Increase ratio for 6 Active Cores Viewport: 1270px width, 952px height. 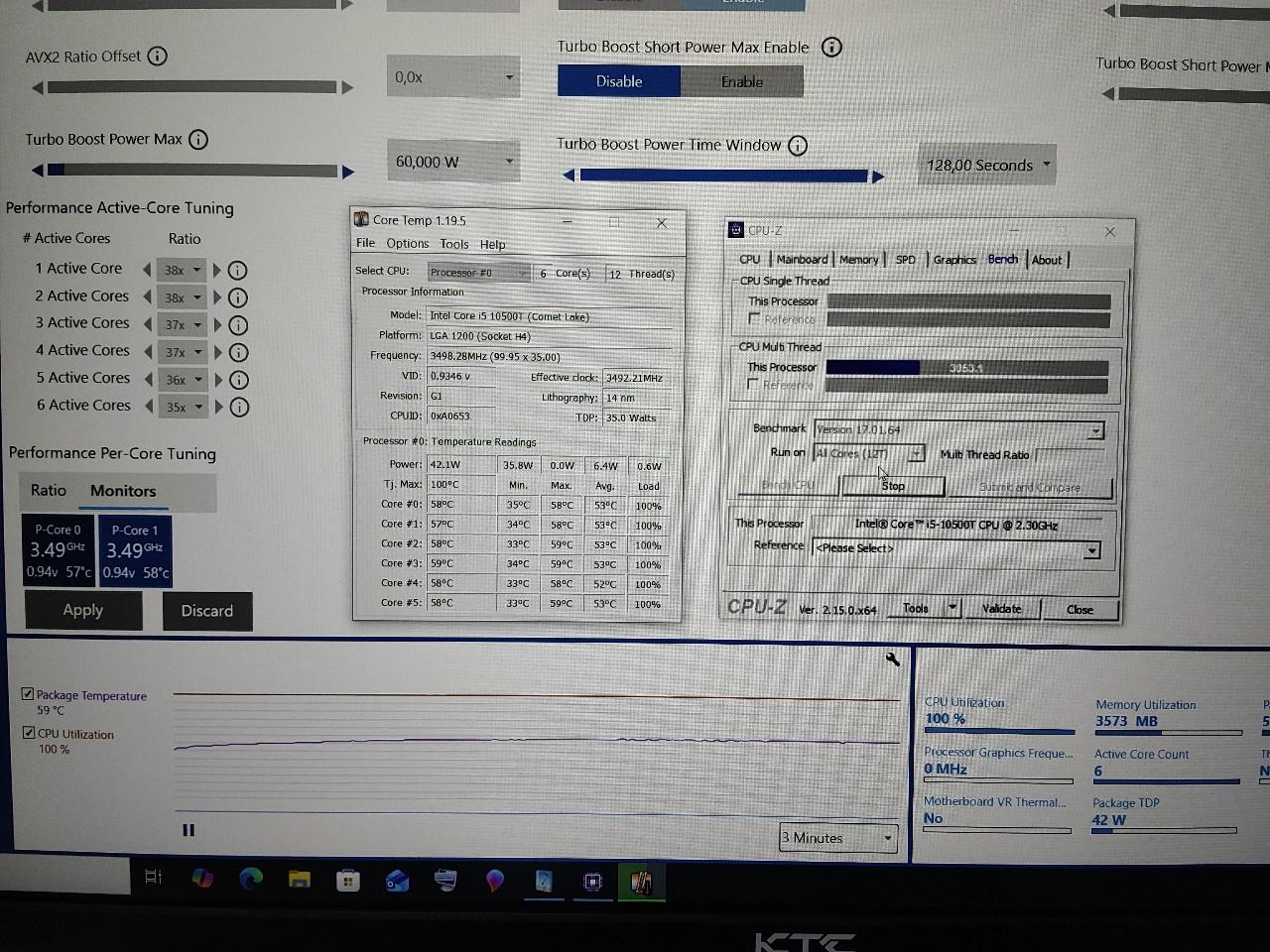pyautogui.click(x=219, y=407)
